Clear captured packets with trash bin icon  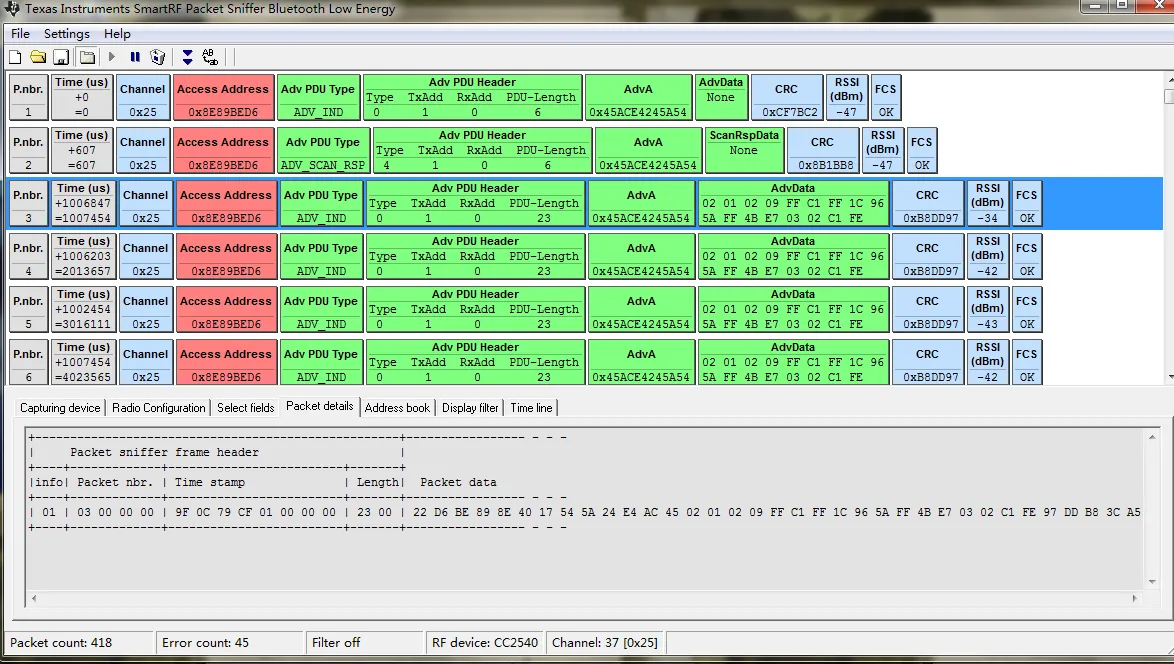pyautogui.click(x=157, y=57)
